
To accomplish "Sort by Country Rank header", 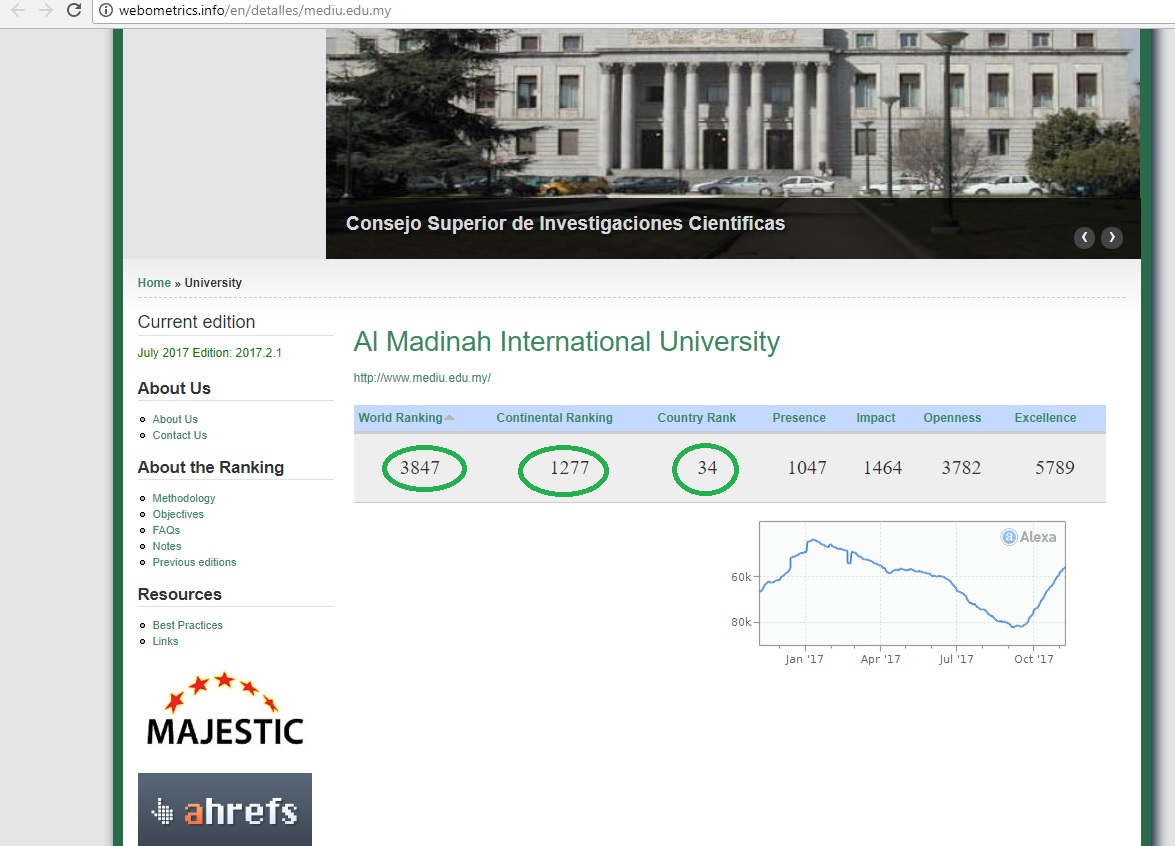I will pos(696,418).
